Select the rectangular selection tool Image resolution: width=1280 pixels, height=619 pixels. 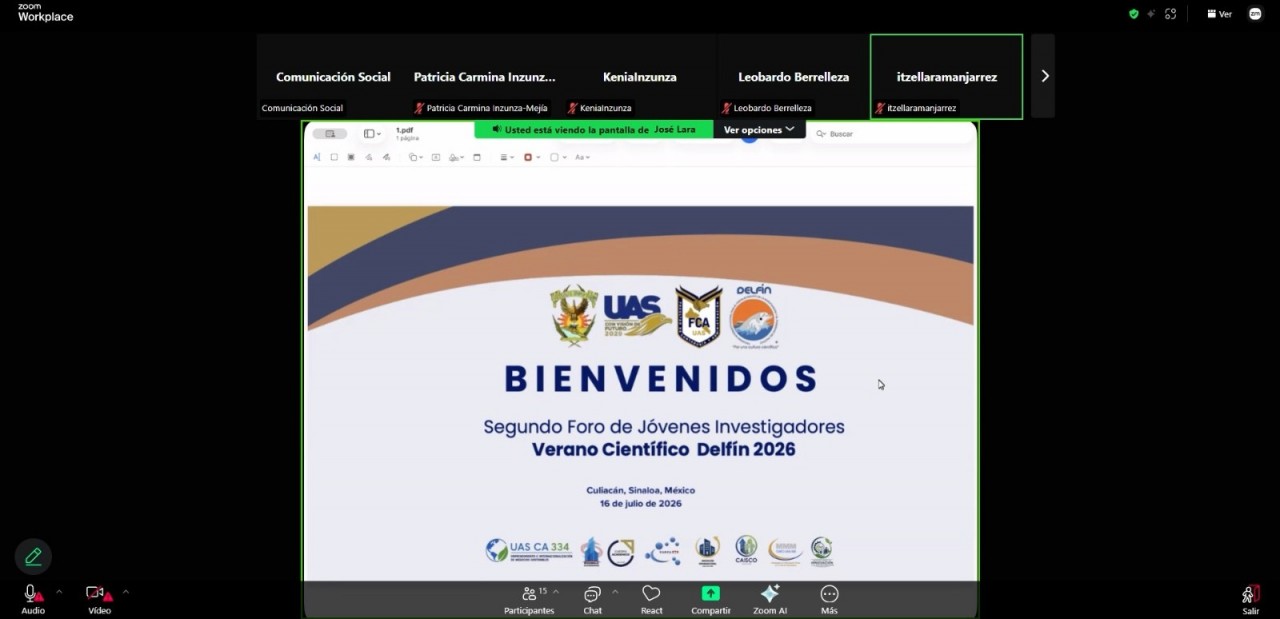click(334, 157)
